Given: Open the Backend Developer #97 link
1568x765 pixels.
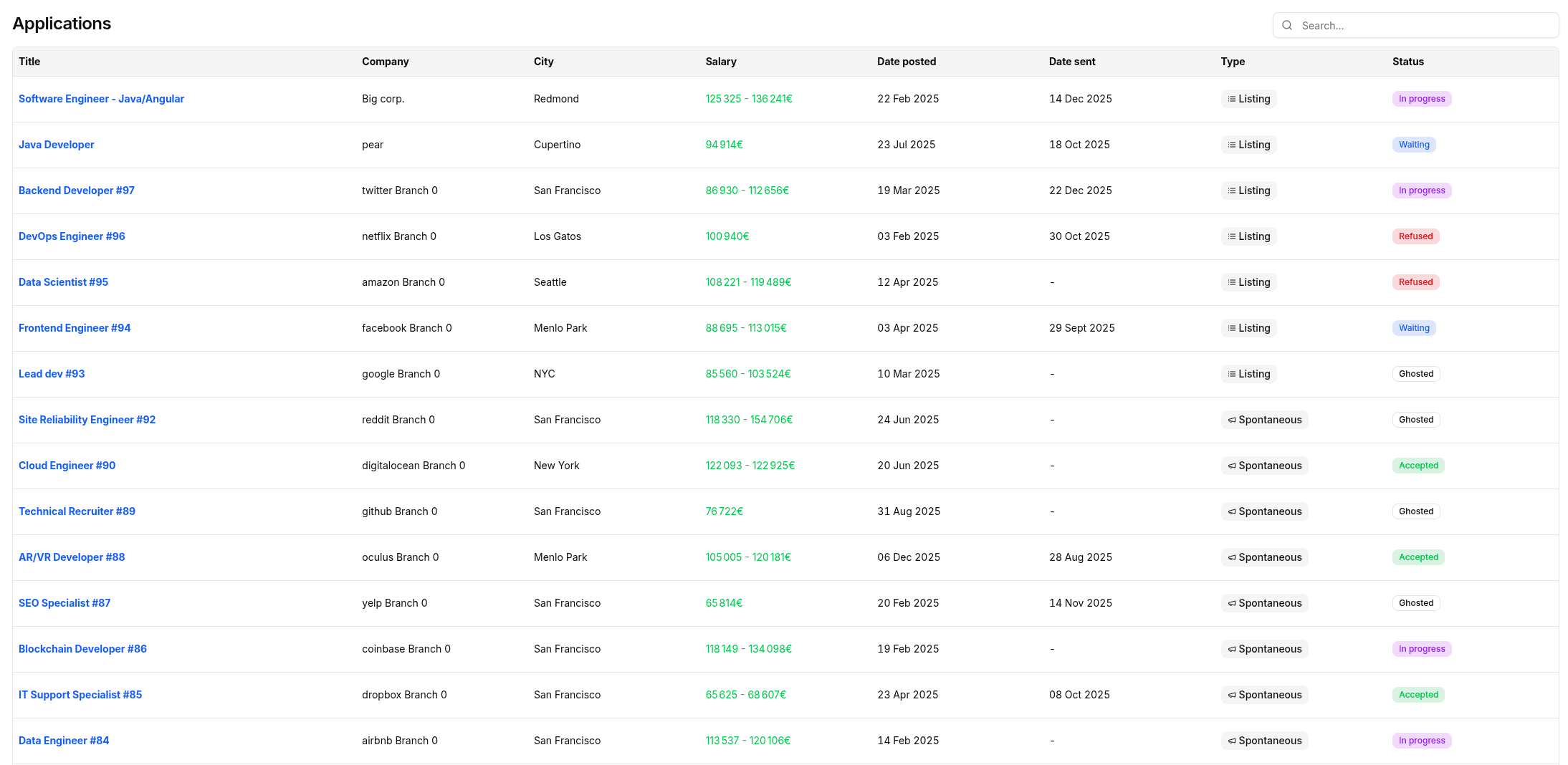Looking at the screenshot, I should tap(77, 191).
